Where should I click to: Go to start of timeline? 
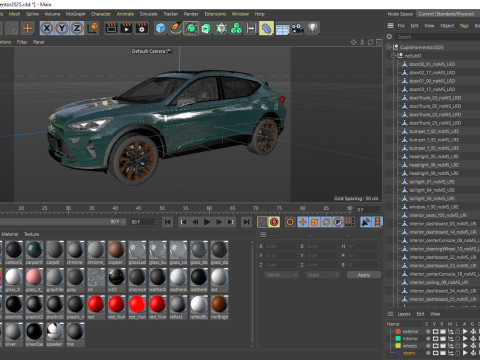click(168, 222)
